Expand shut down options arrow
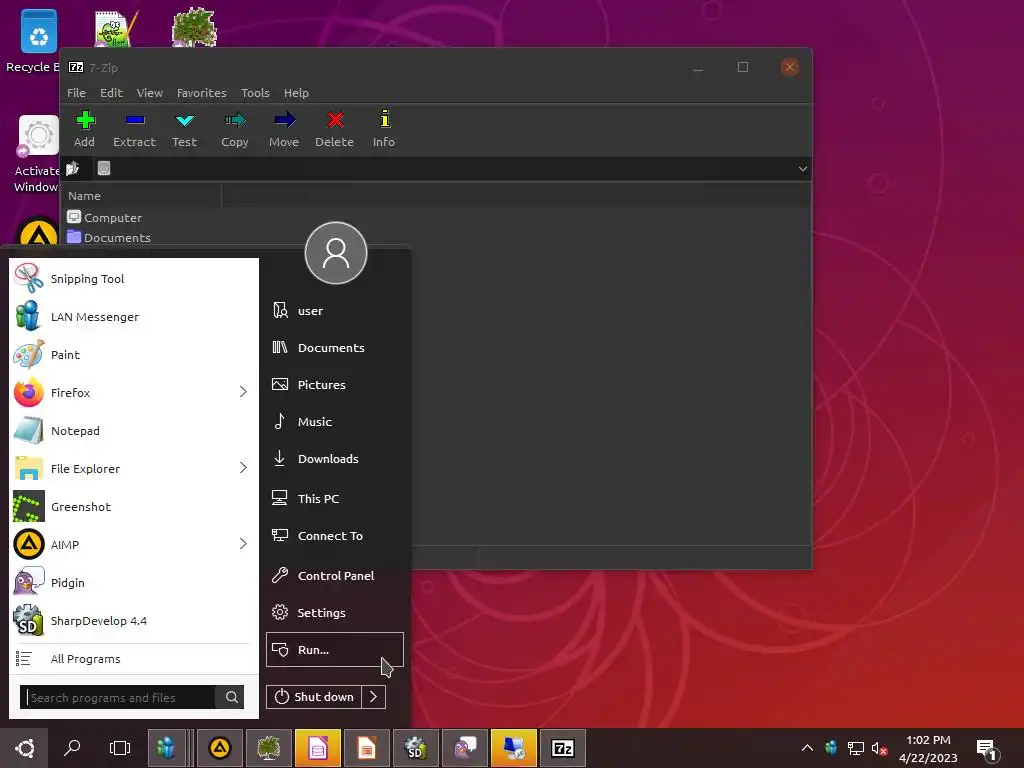This screenshot has width=1024, height=768. (x=374, y=697)
